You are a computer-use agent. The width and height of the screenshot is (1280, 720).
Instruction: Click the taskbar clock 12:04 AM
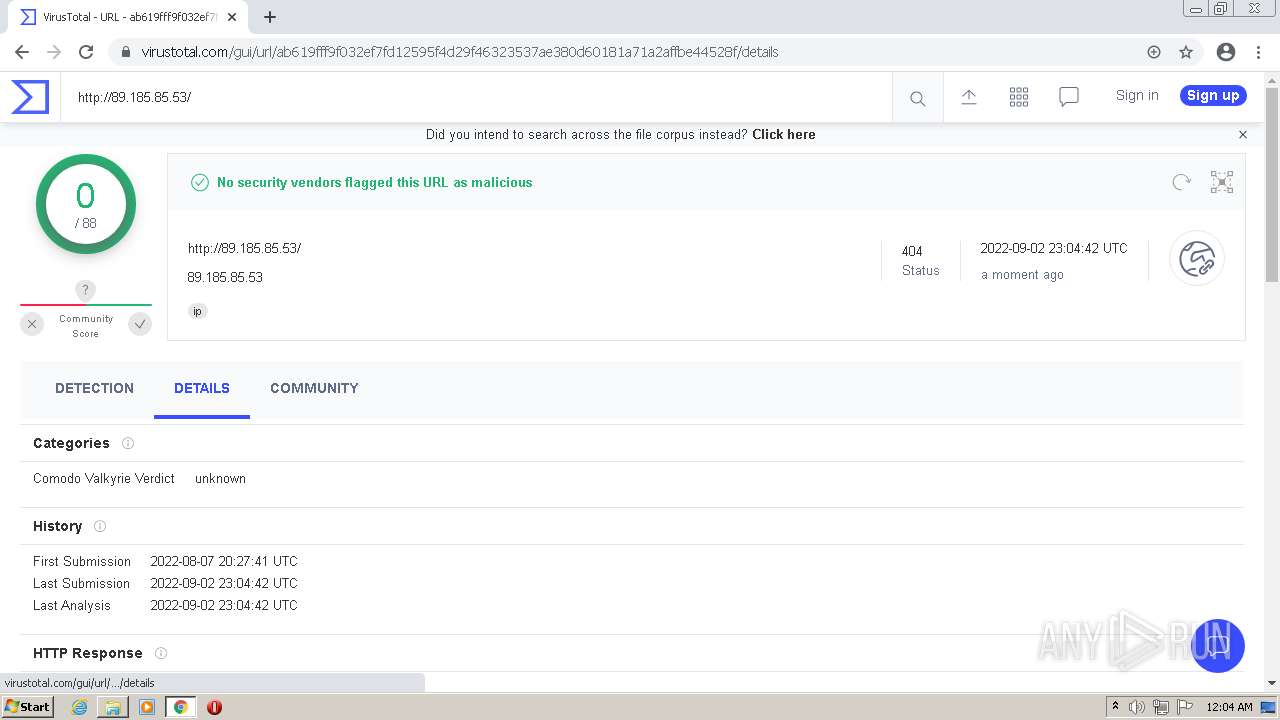coord(1229,707)
